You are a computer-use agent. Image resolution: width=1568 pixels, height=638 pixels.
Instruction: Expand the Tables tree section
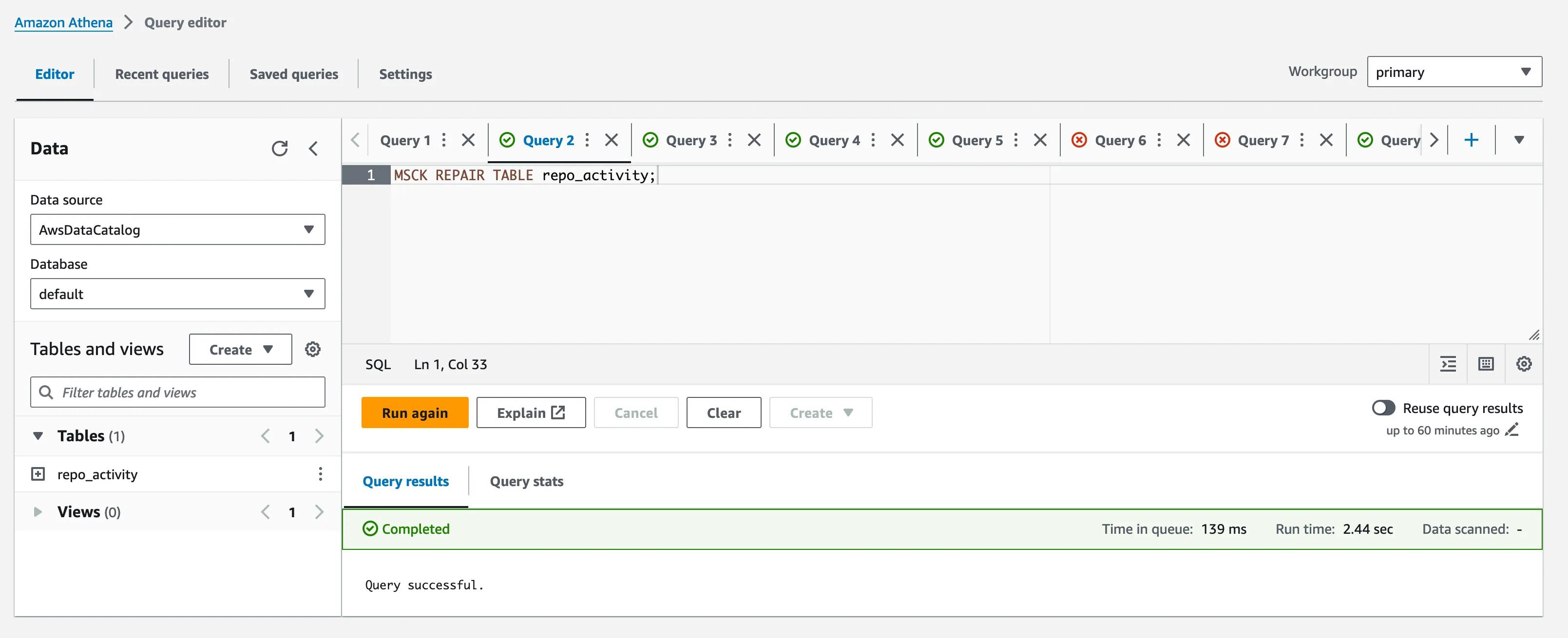tap(36, 434)
